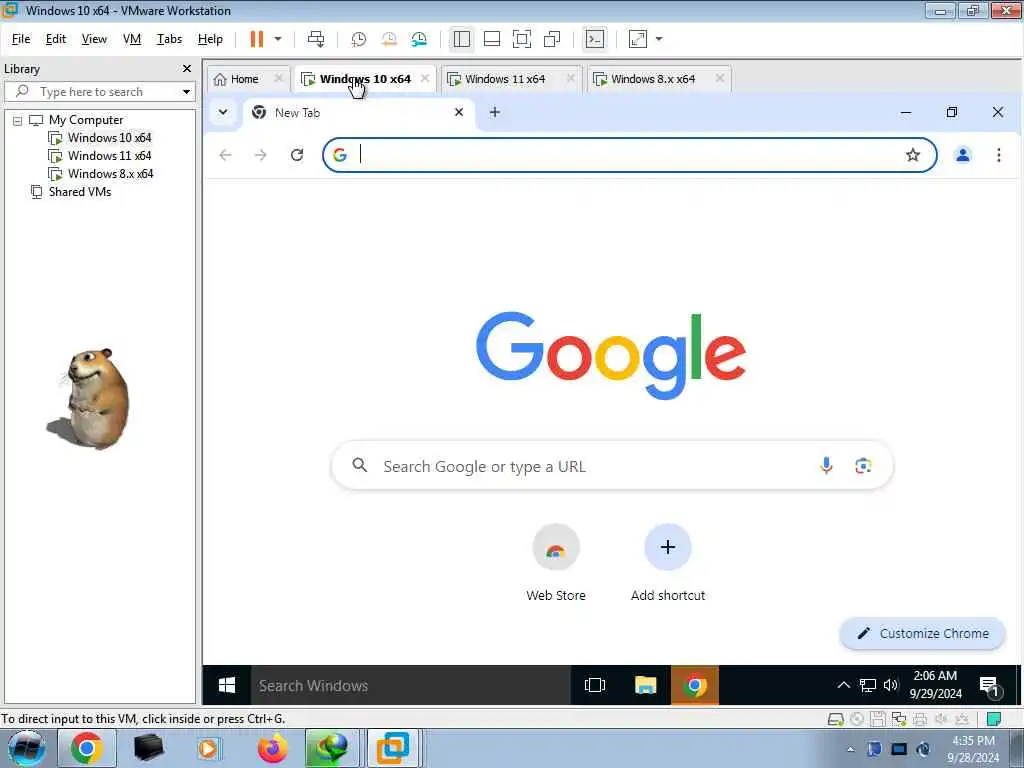Viewport: 1024px width, 768px height.
Task: Start voice search with microphone icon
Action: click(826, 466)
